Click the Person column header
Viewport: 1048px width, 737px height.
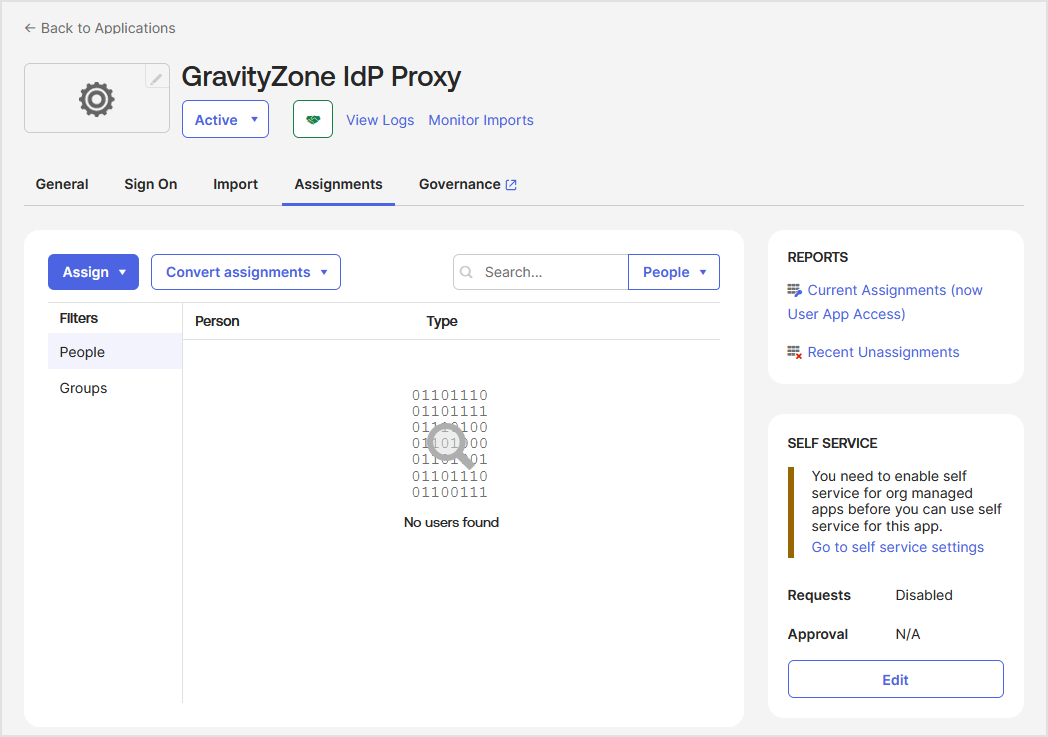coord(217,321)
